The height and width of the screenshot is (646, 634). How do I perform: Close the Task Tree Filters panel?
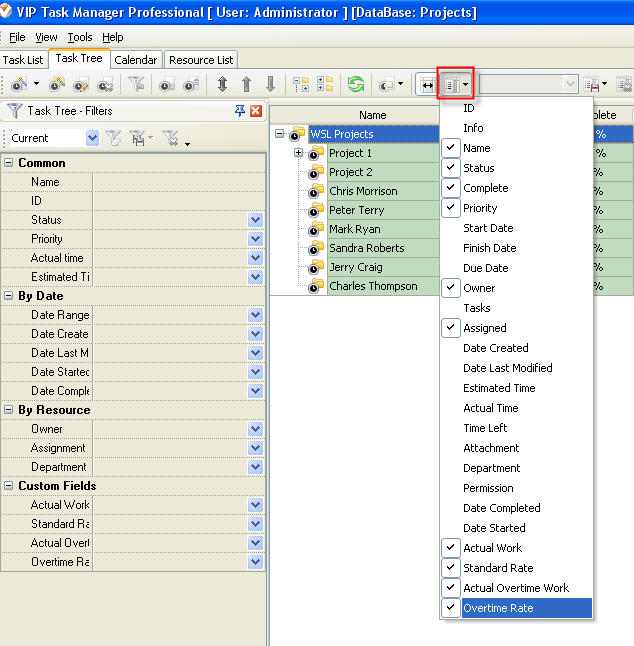[256, 111]
